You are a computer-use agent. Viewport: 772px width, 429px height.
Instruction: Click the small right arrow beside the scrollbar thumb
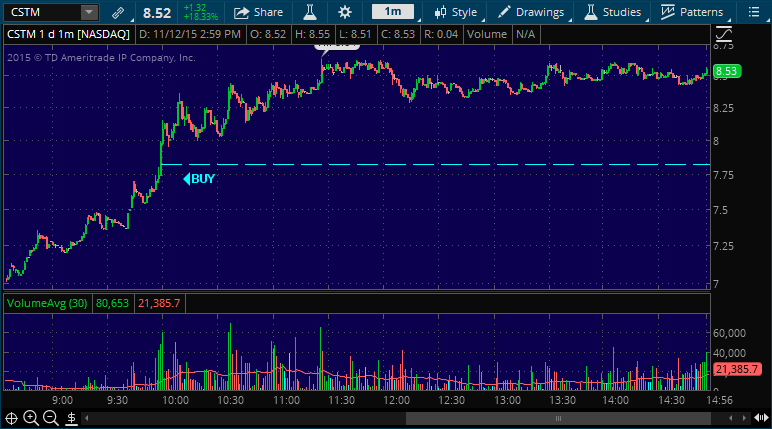pyautogui.click(x=744, y=418)
